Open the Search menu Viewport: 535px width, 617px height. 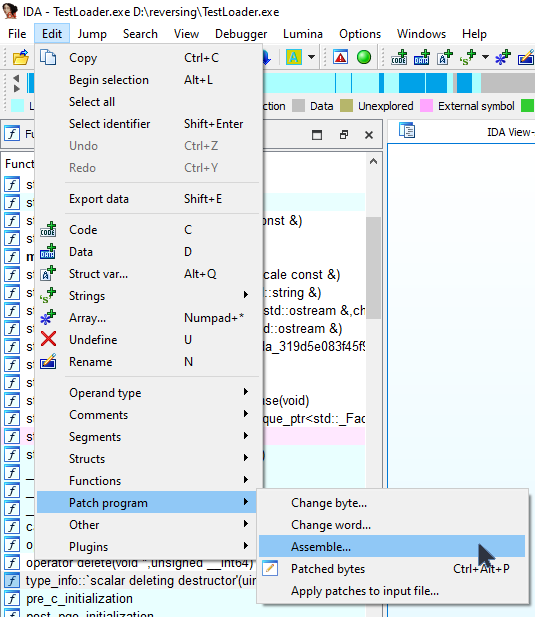click(x=140, y=34)
